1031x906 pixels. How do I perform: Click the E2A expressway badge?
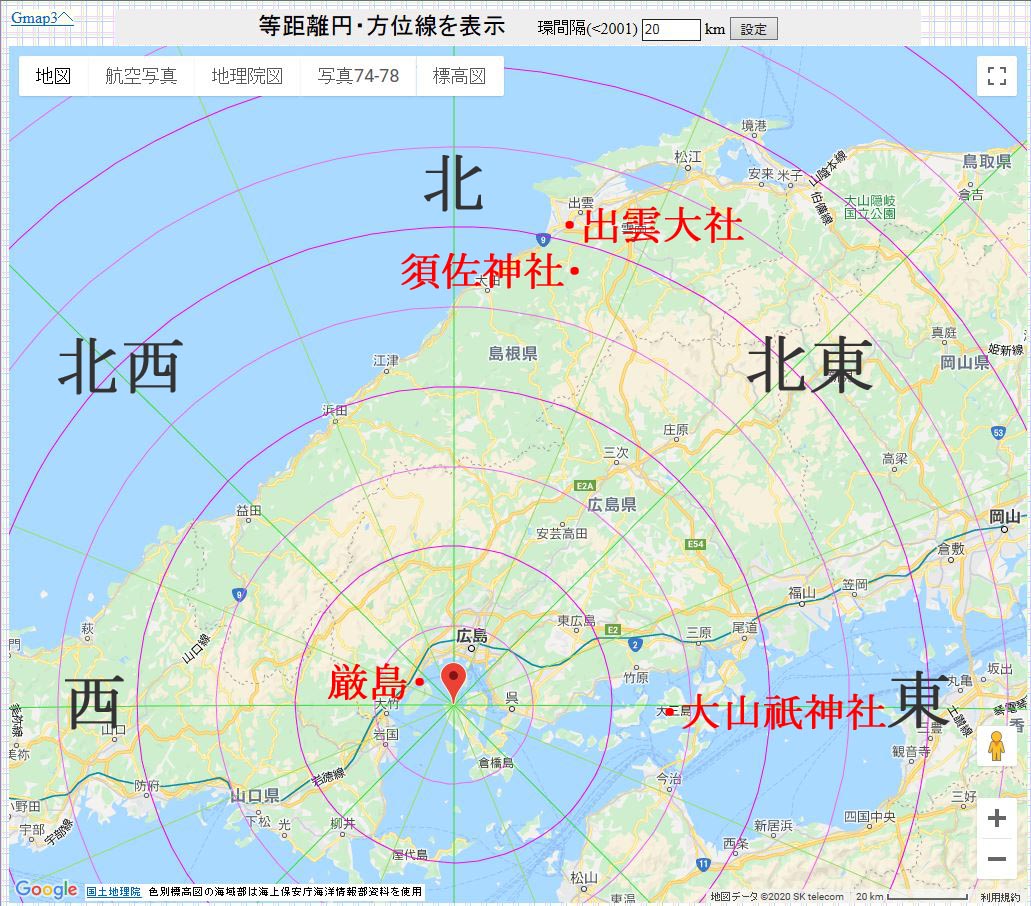[585, 486]
